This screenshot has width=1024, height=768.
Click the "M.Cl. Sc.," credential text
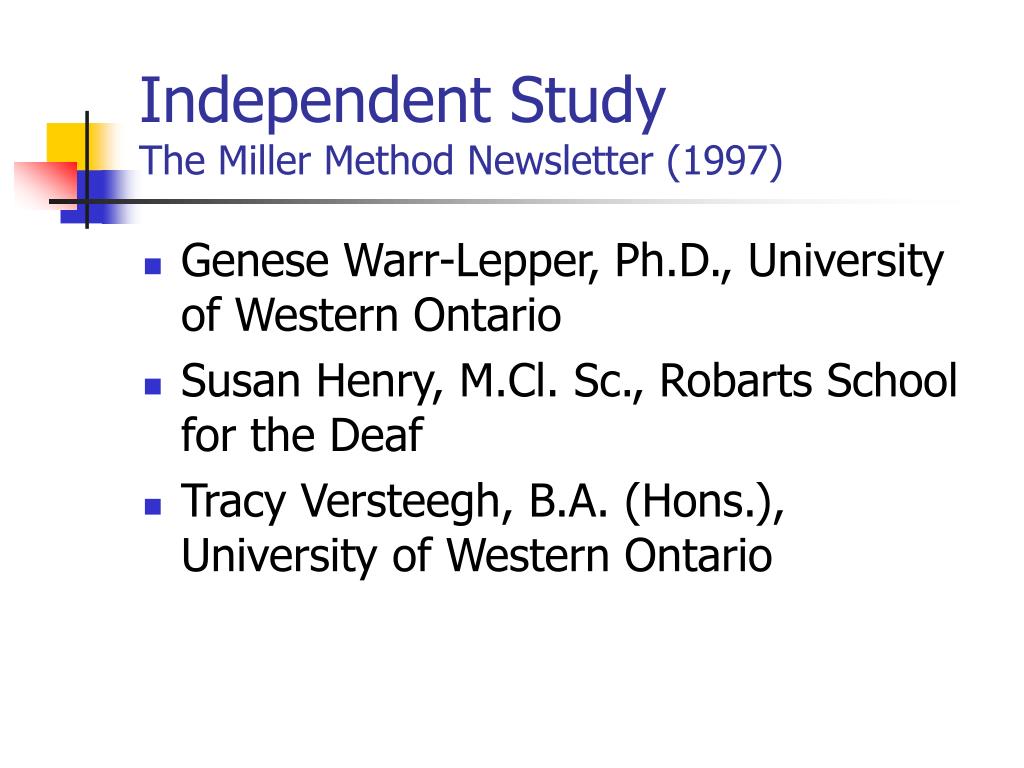click(552, 381)
